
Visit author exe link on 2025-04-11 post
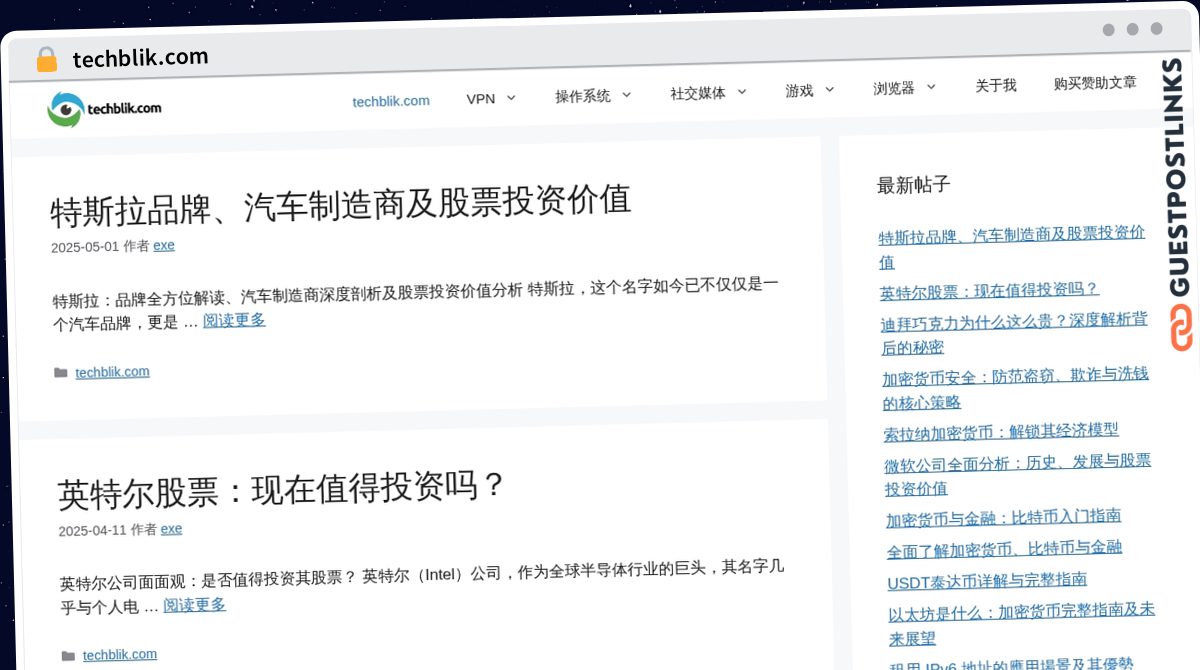click(x=171, y=529)
